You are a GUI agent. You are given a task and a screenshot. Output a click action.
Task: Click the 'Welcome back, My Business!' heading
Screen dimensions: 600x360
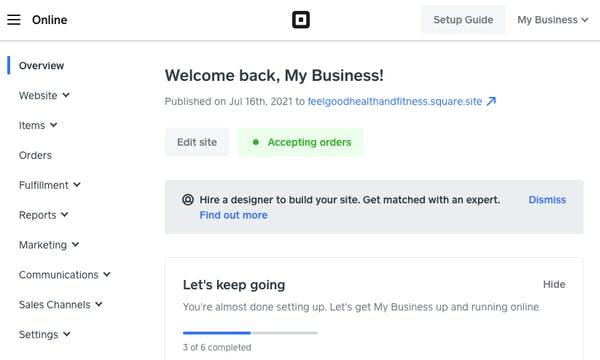coord(274,75)
